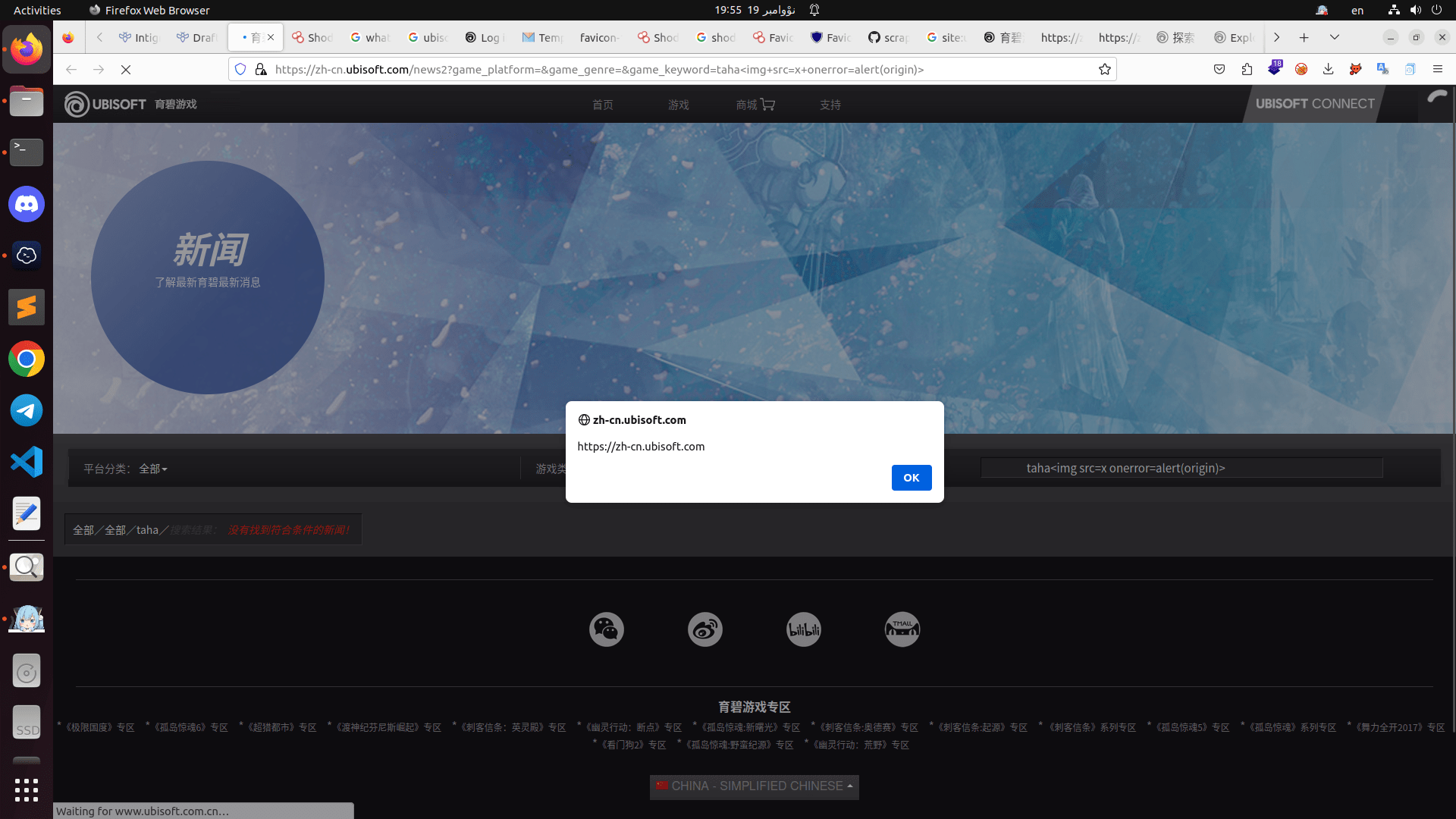The image size is (1456, 819).
Task: Open WeChat social icon
Action: (x=607, y=629)
